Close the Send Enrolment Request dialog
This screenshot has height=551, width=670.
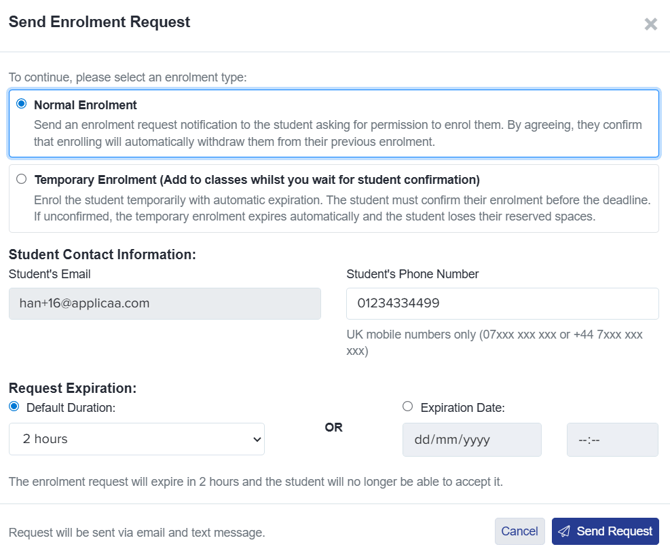pos(650,24)
